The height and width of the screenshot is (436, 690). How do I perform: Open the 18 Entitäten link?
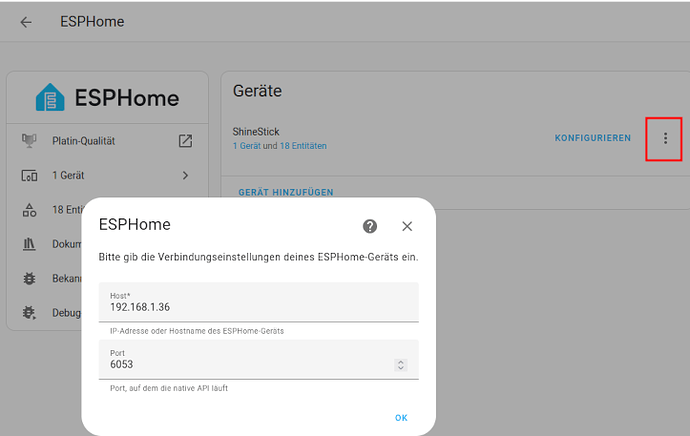click(303, 146)
